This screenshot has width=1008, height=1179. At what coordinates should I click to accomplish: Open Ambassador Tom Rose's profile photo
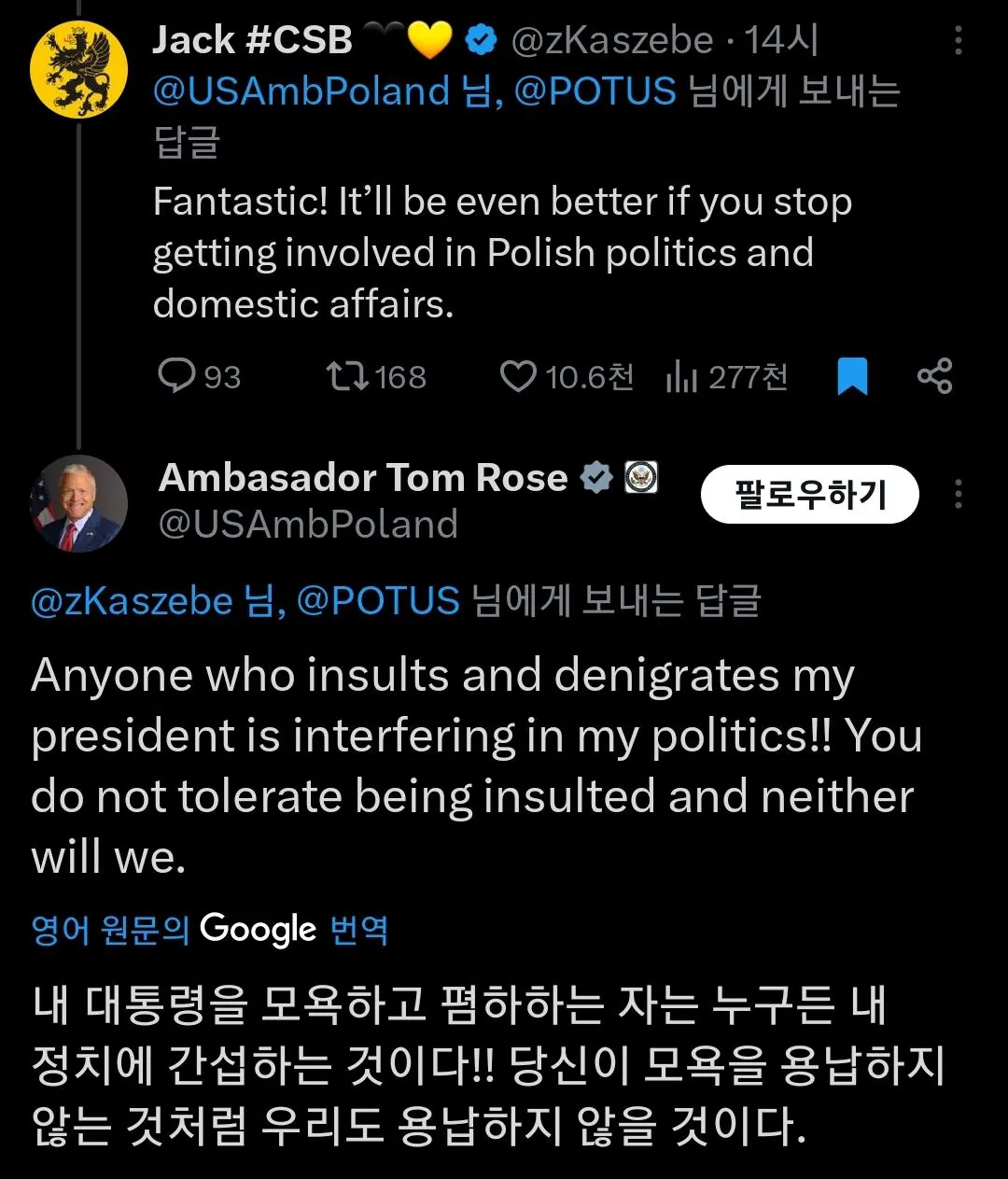(x=78, y=504)
